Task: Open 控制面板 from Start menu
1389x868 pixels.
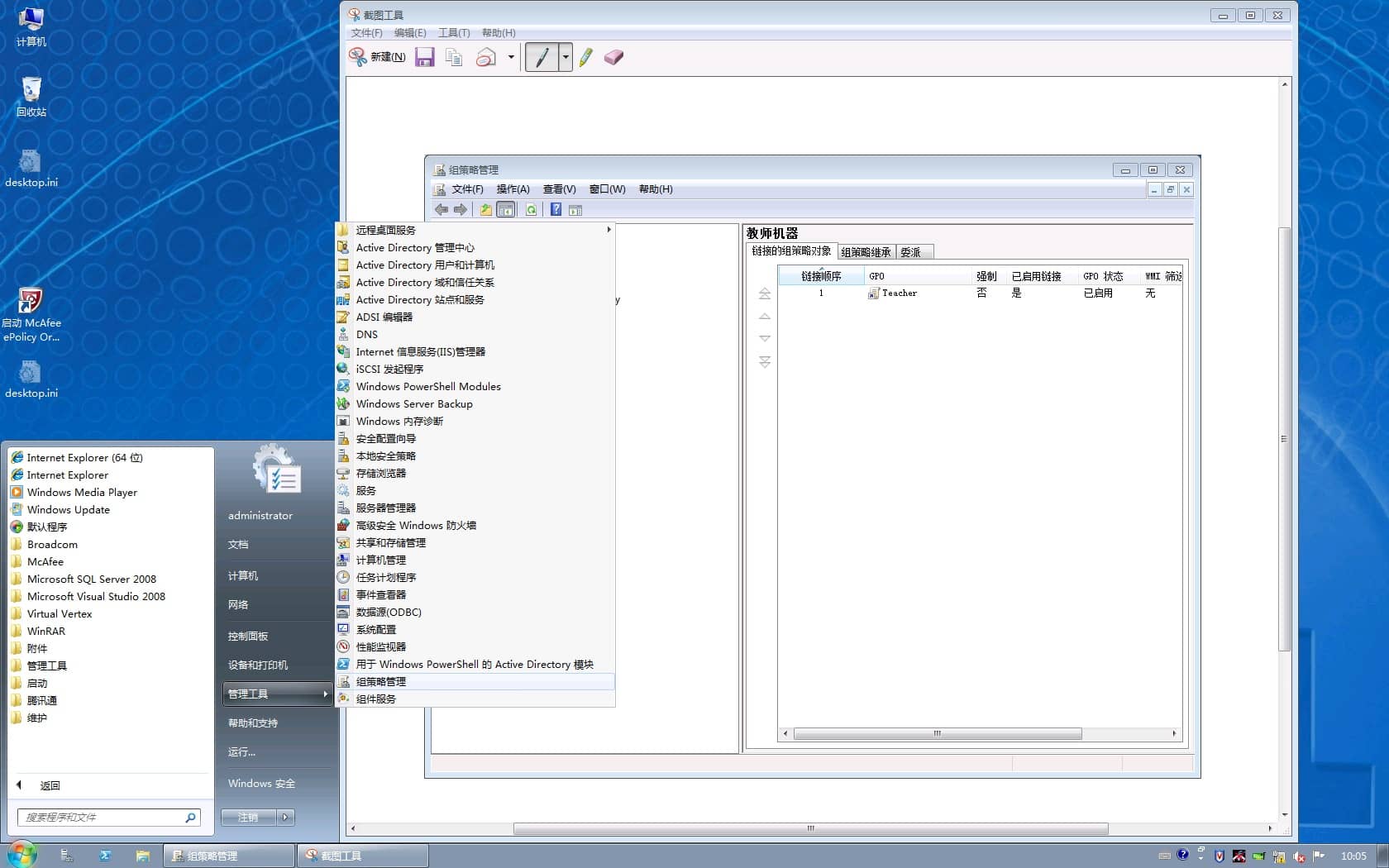Action: point(277,636)
